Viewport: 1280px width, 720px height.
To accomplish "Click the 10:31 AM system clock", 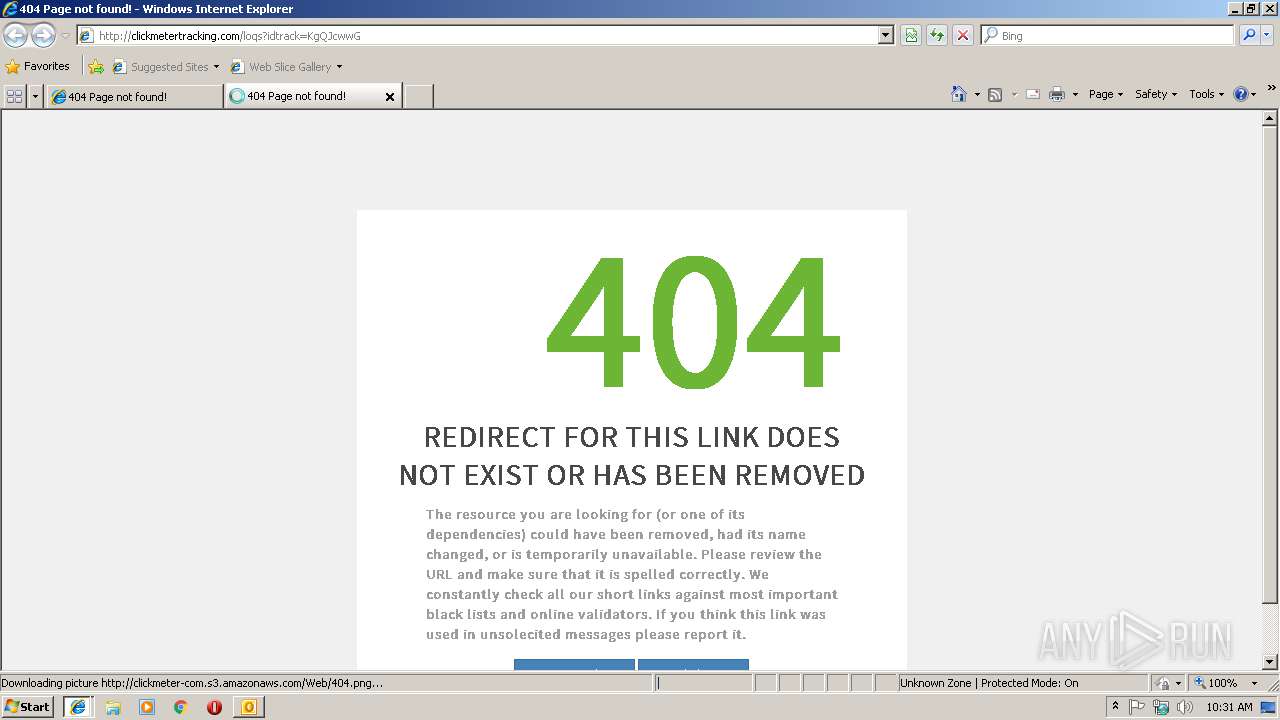I will [1229, 707].
